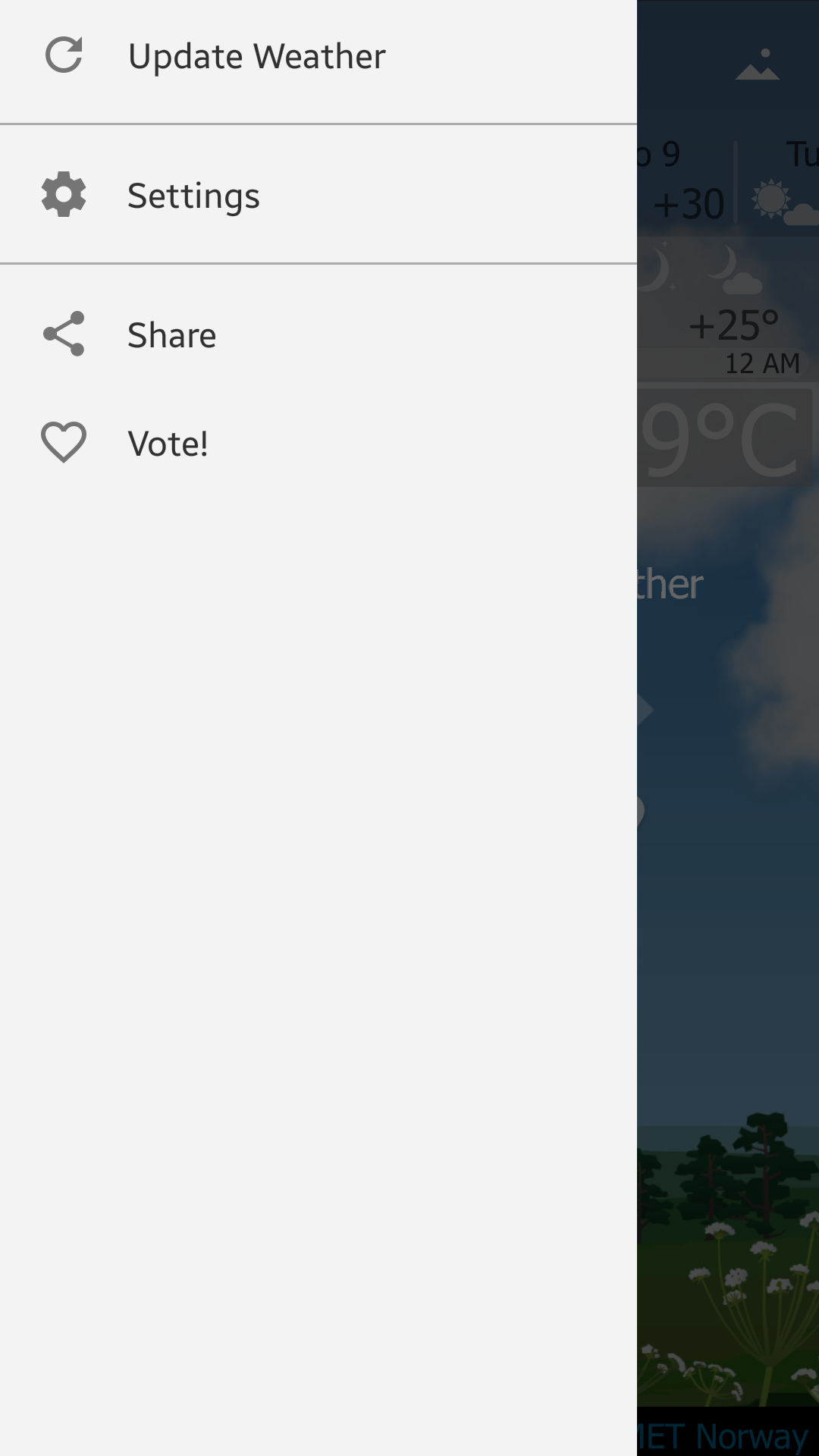Tap the landscape wallpaper icon at top

click(x=758, y=64)
